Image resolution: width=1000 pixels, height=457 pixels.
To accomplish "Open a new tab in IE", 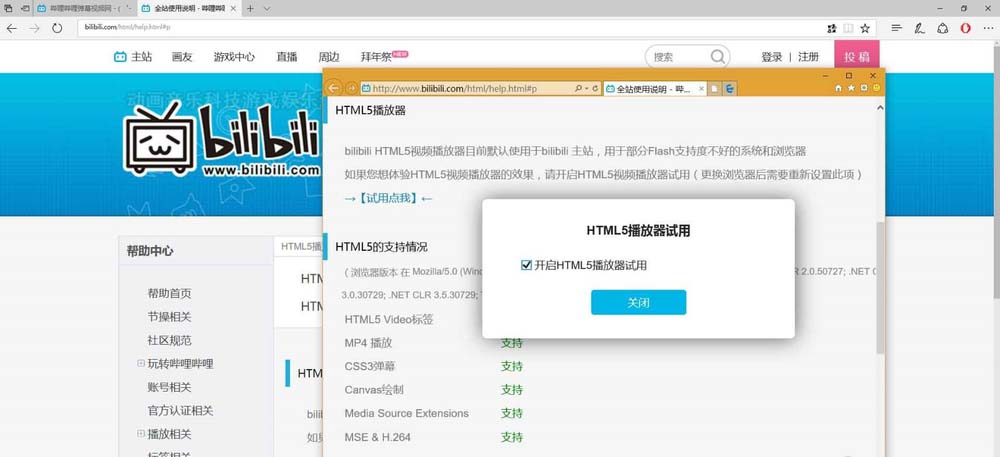I will [x=715, y=89].
